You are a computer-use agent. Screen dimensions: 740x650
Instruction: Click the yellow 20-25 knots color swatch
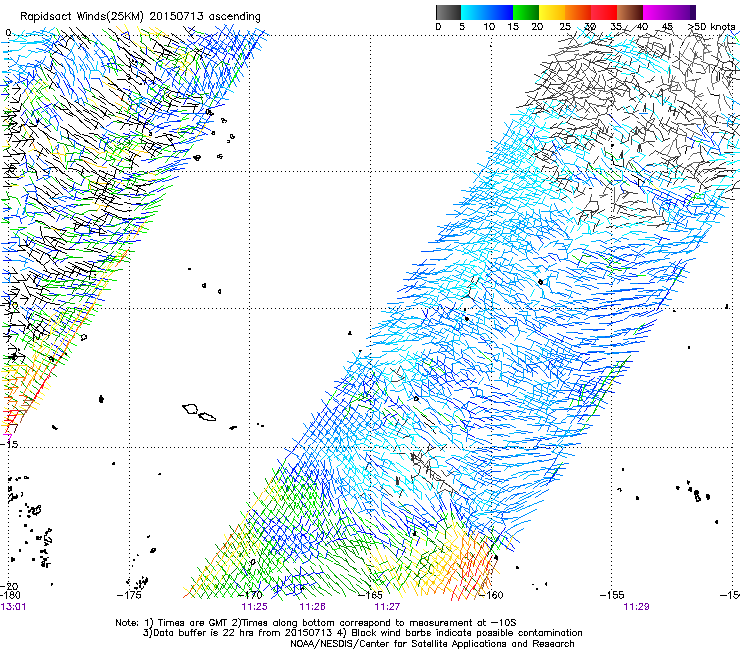click(552, 12)
